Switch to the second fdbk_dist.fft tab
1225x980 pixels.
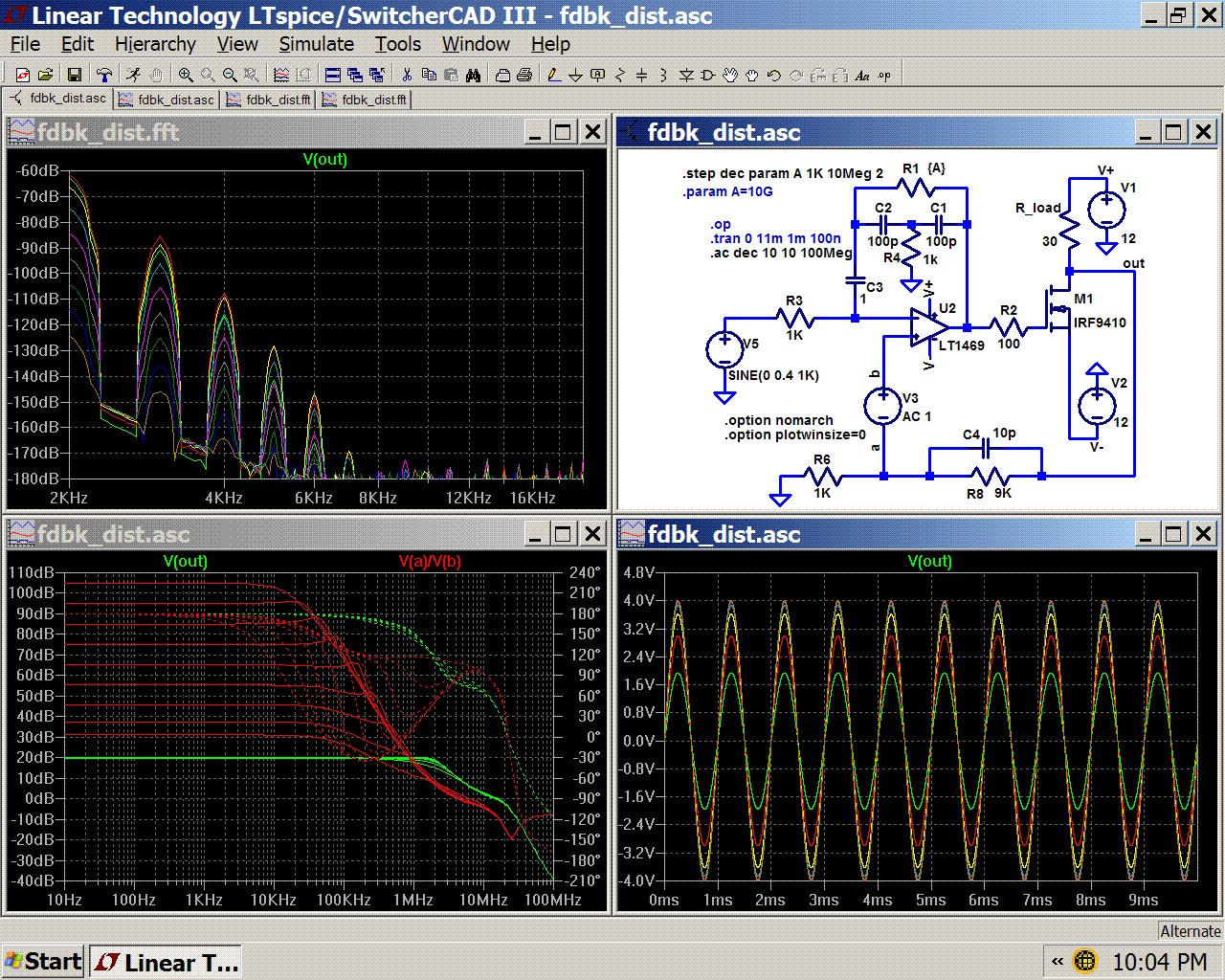coord(365,100)
